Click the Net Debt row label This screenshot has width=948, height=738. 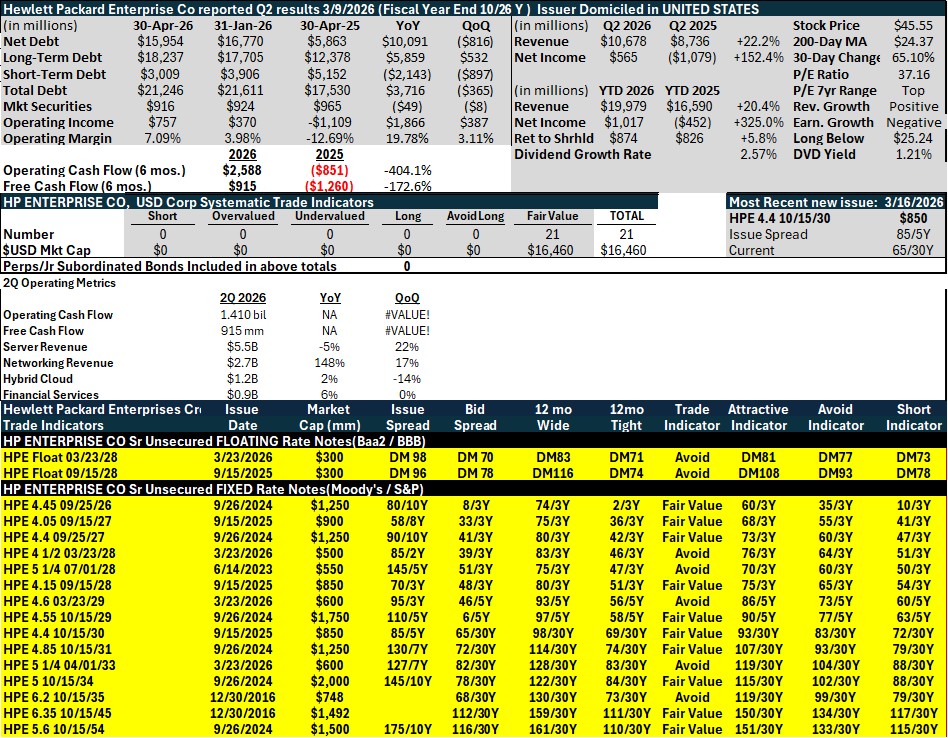point(31,42)
